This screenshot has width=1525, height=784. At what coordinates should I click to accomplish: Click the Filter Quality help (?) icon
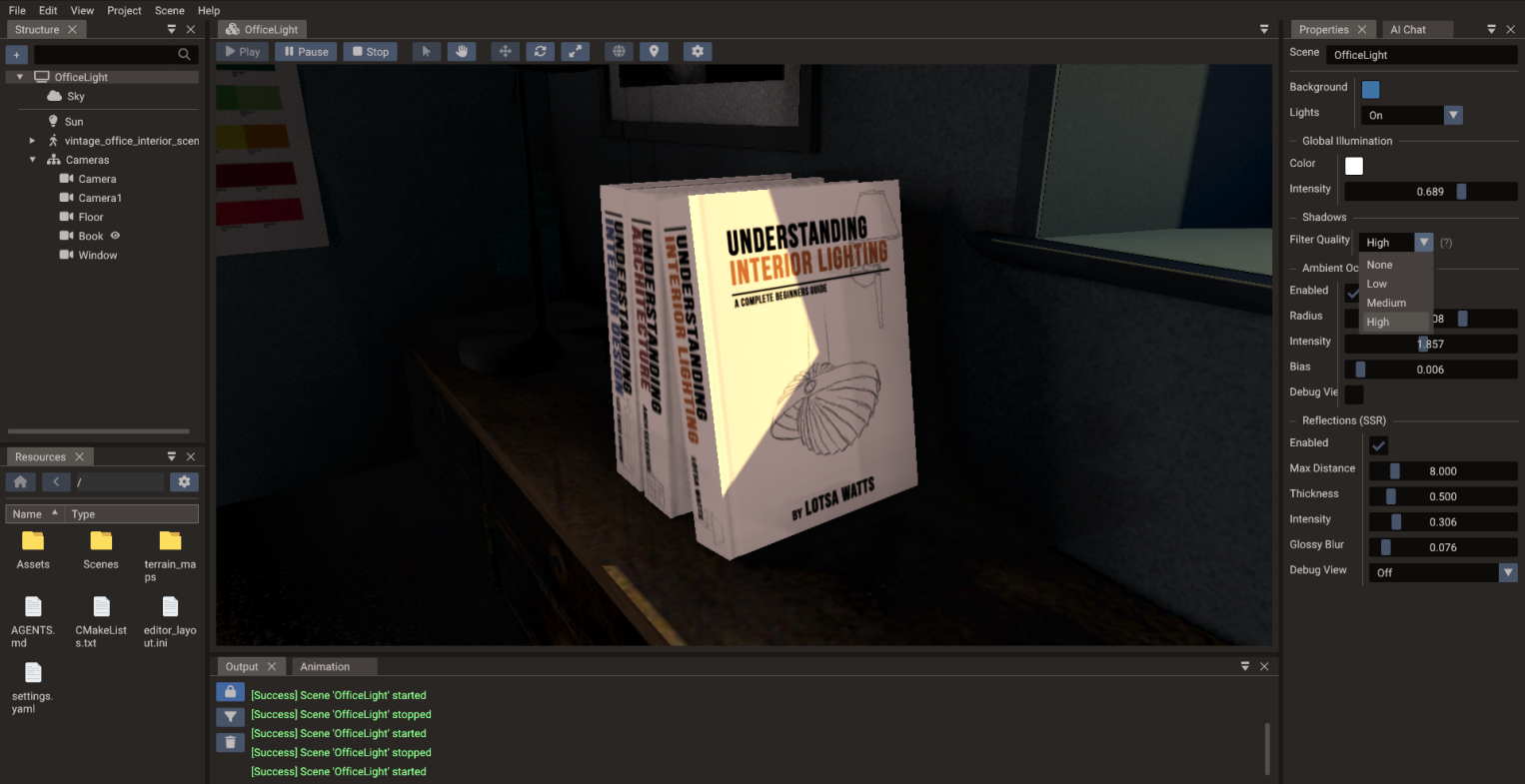click(x=1446, y=243)
